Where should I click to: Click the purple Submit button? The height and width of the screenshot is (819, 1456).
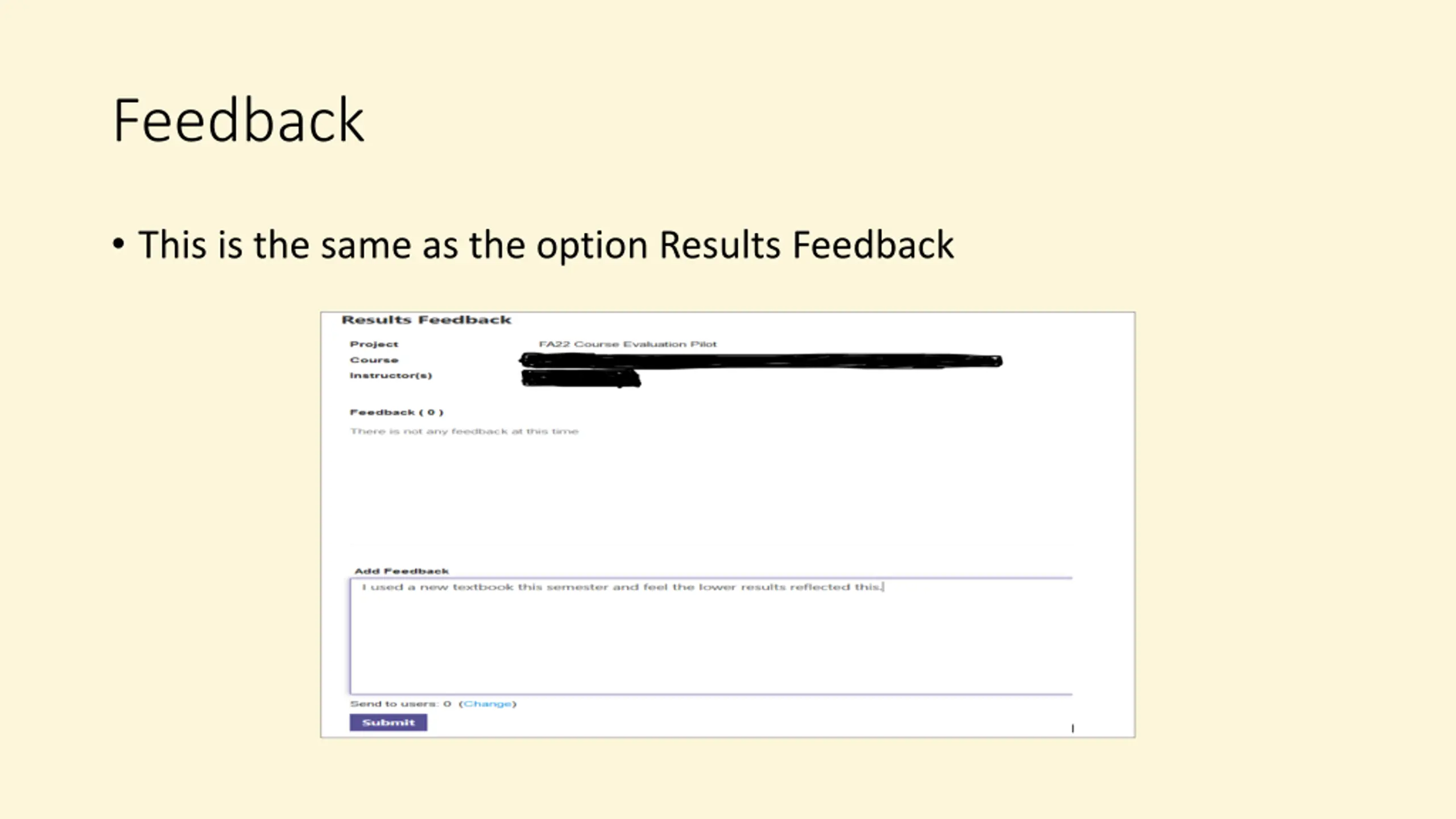(x=388, y=722)
